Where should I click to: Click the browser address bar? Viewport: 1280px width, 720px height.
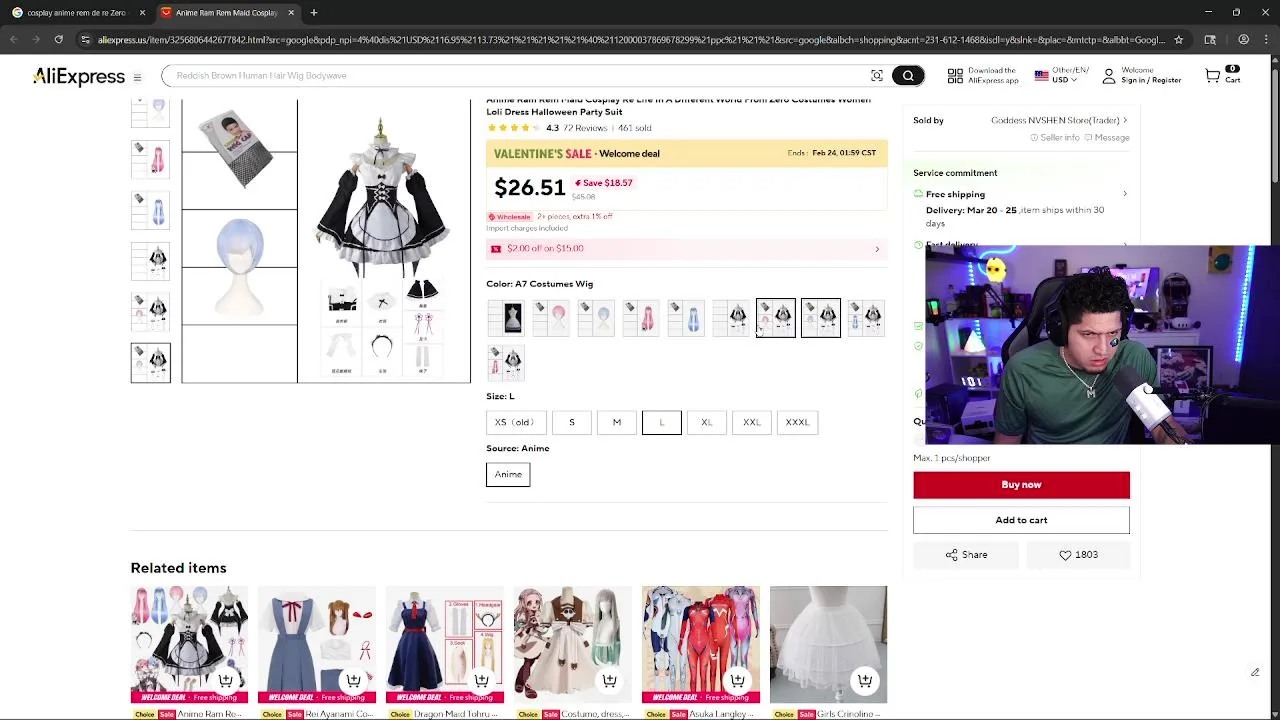(x=630, y=40)
